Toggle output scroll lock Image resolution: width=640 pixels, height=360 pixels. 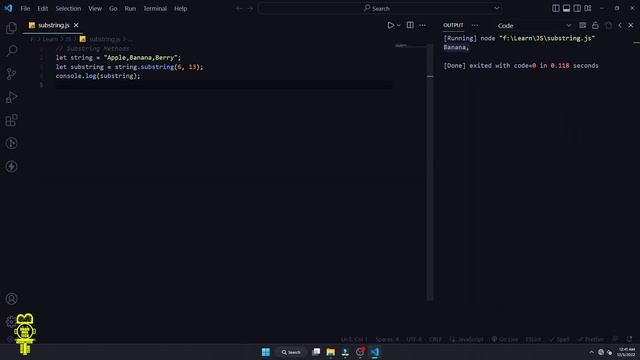tap(595, 25)
